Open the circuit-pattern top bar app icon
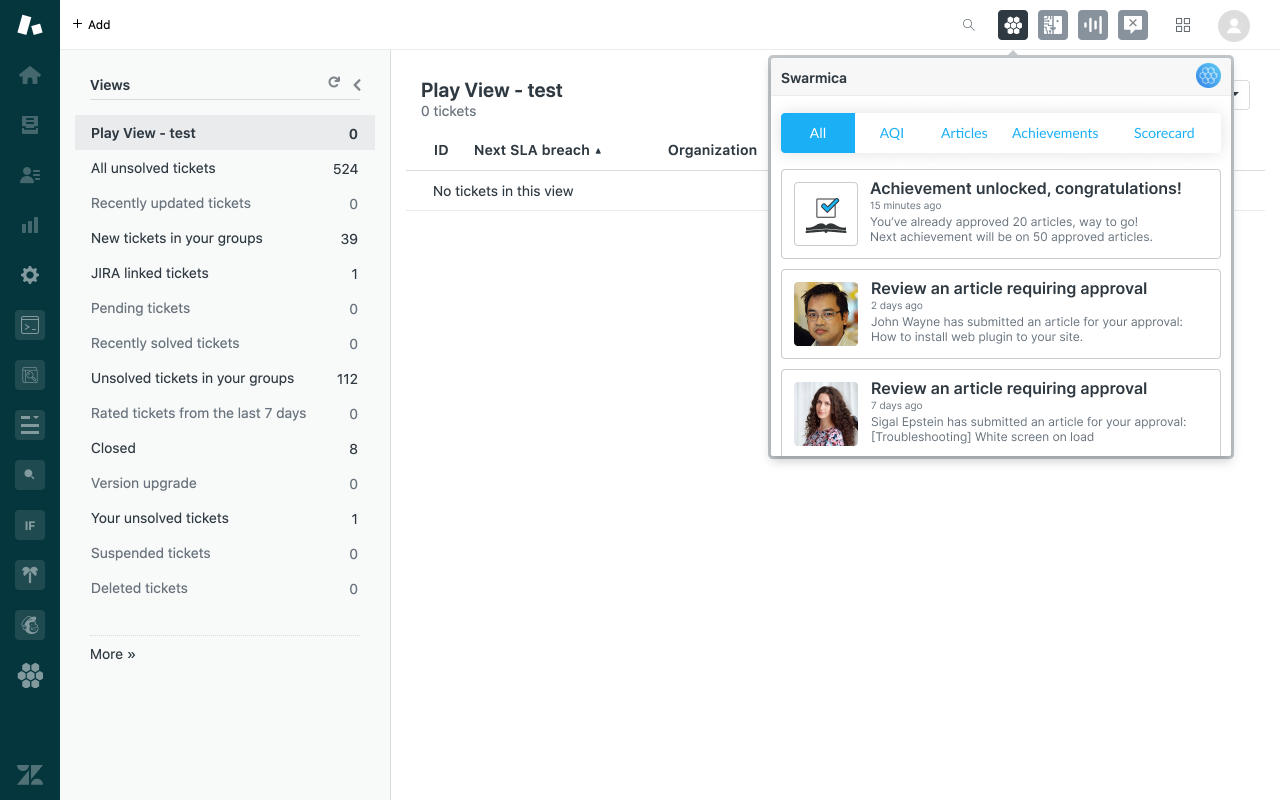This screenshot has width=1280, height=800. [1053, 25]
